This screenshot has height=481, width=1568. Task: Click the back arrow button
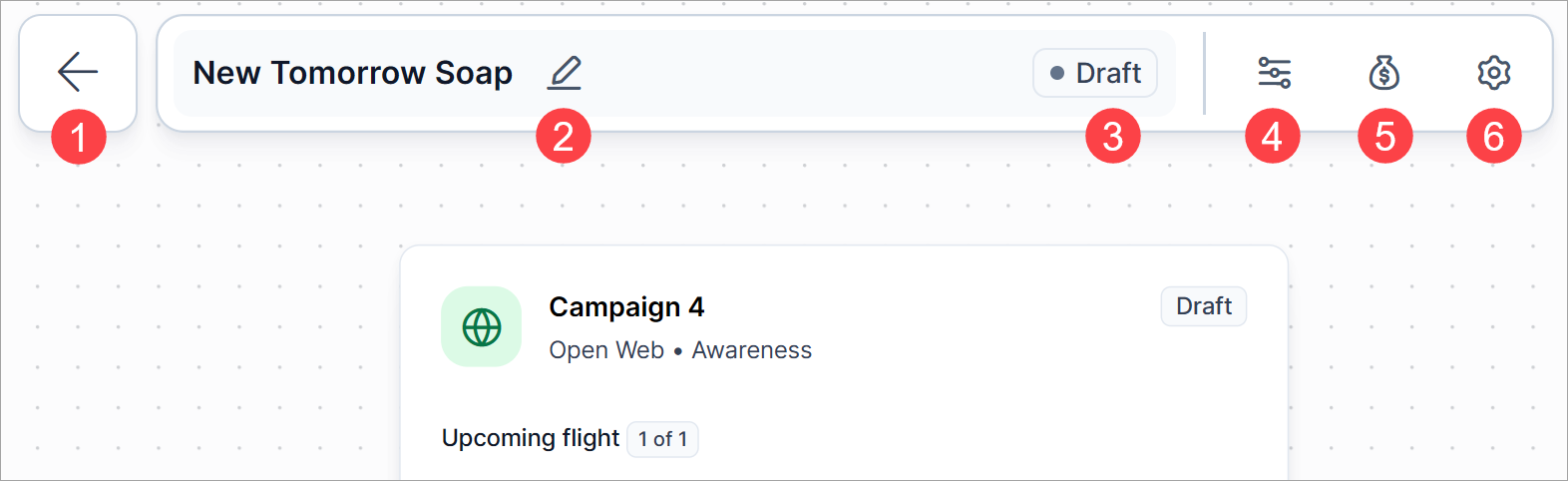click(78, 72)
